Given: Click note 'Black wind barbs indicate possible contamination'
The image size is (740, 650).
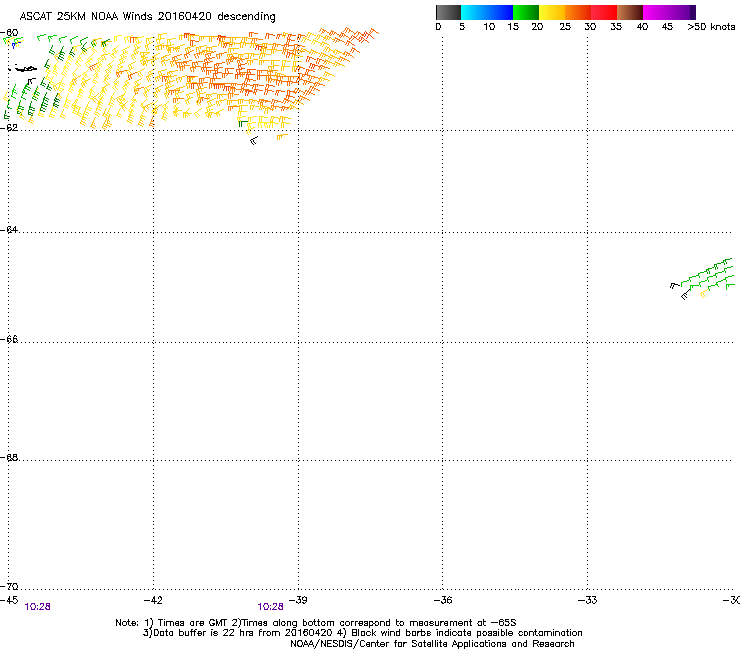Looking at the screenshot, I should click(x=467, y=633).
